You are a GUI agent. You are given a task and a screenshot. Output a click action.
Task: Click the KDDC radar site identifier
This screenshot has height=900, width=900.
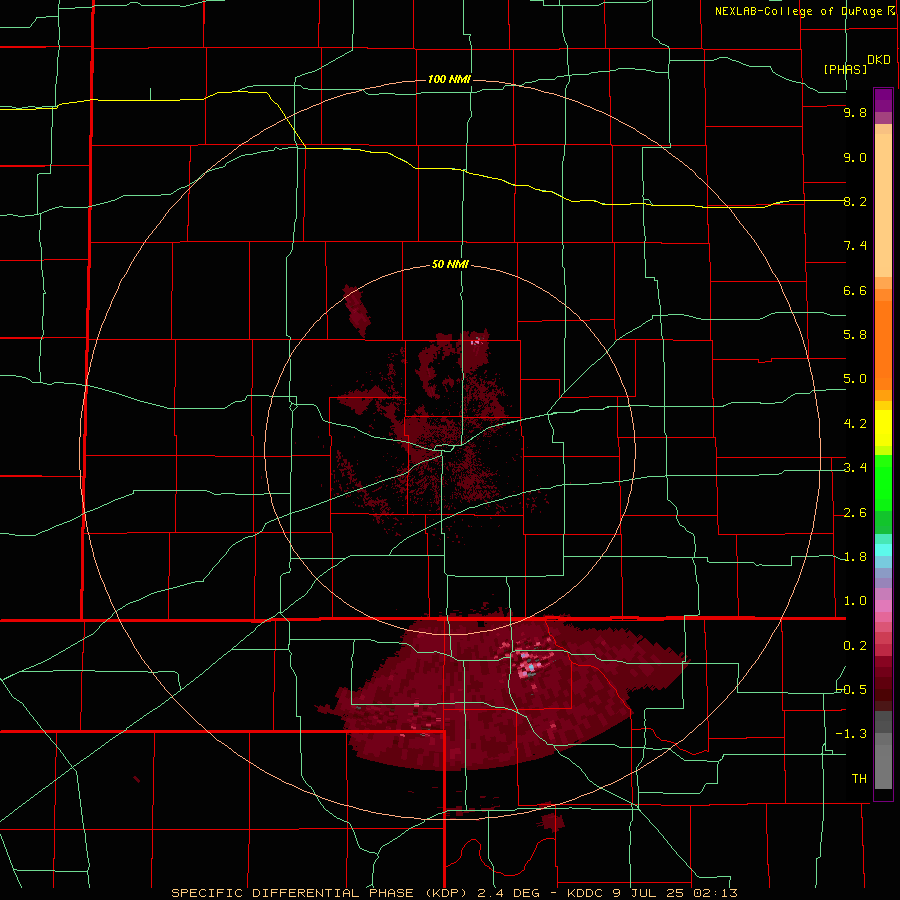587,893
